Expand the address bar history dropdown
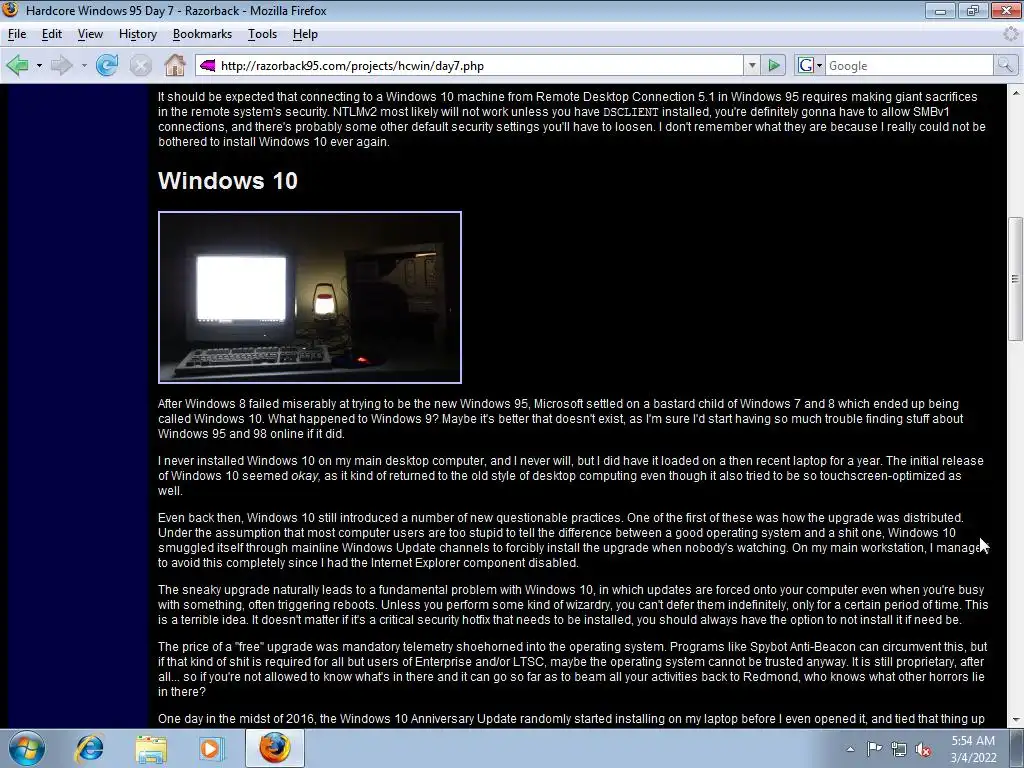The height and width of the screenshot is (768, 1024). (x=752, y=65)
